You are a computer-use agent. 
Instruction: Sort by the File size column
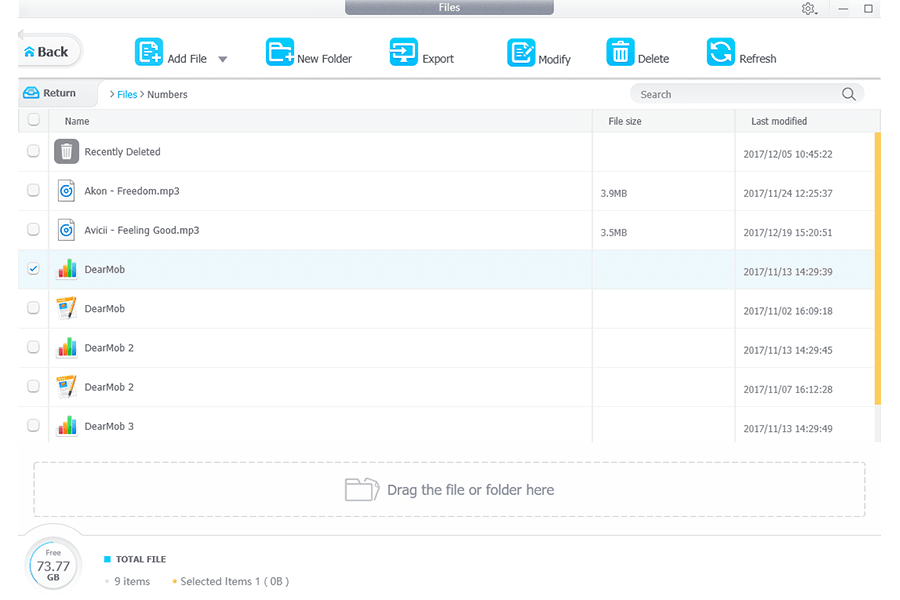tap(625, 121)
